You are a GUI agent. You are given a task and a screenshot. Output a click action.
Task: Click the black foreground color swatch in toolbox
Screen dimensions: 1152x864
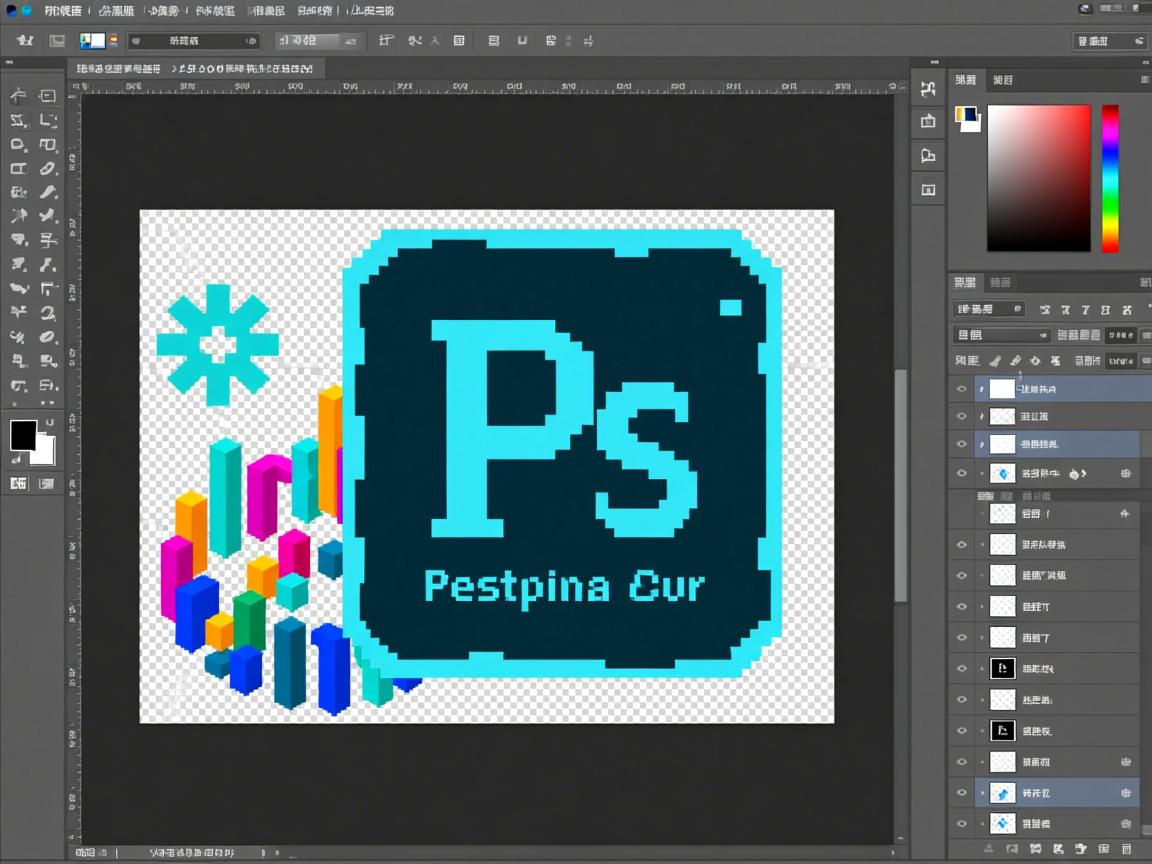tap(23, 435)
